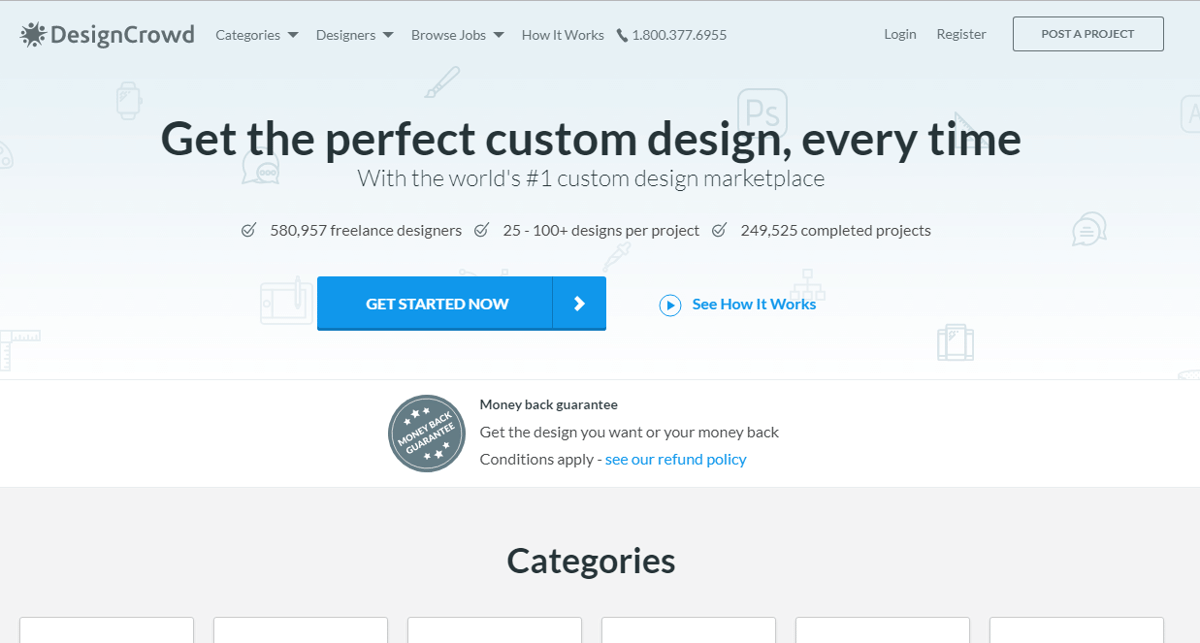Open the refund policy link
This screenshot has height=643, width=1200.
click(x=675, y=459)
